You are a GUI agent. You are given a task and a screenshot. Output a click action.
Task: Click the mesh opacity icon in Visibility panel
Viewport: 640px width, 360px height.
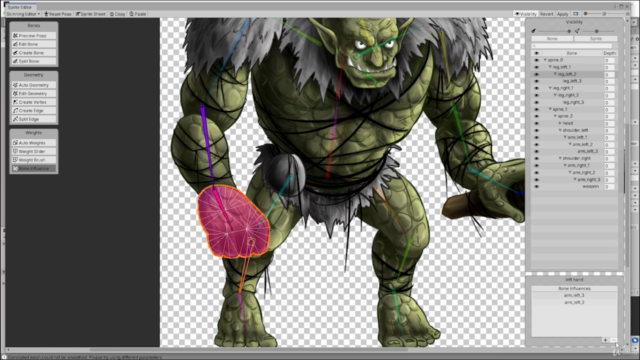coord(577,31)
